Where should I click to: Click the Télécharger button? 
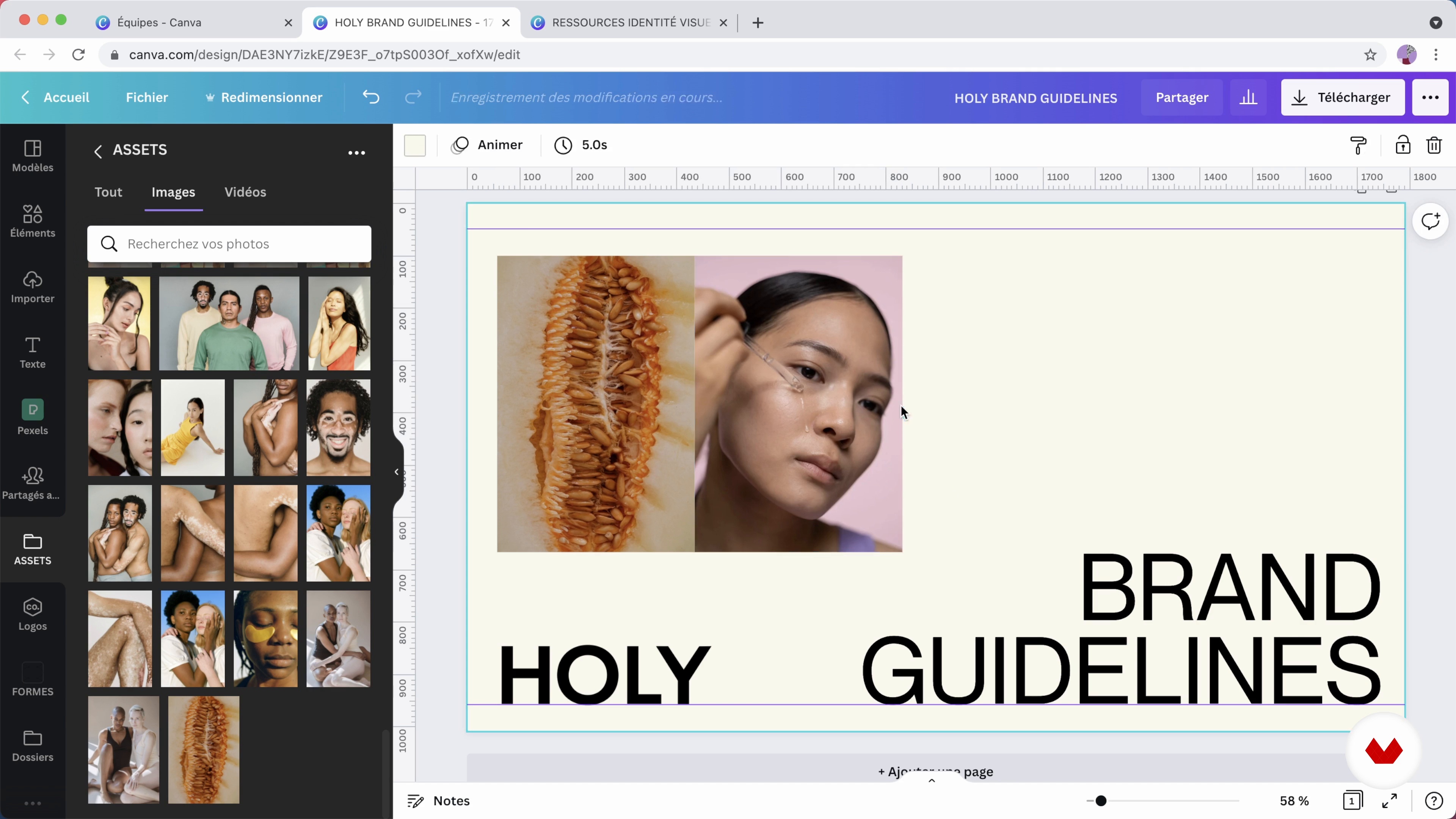[x=1342, y=98]
